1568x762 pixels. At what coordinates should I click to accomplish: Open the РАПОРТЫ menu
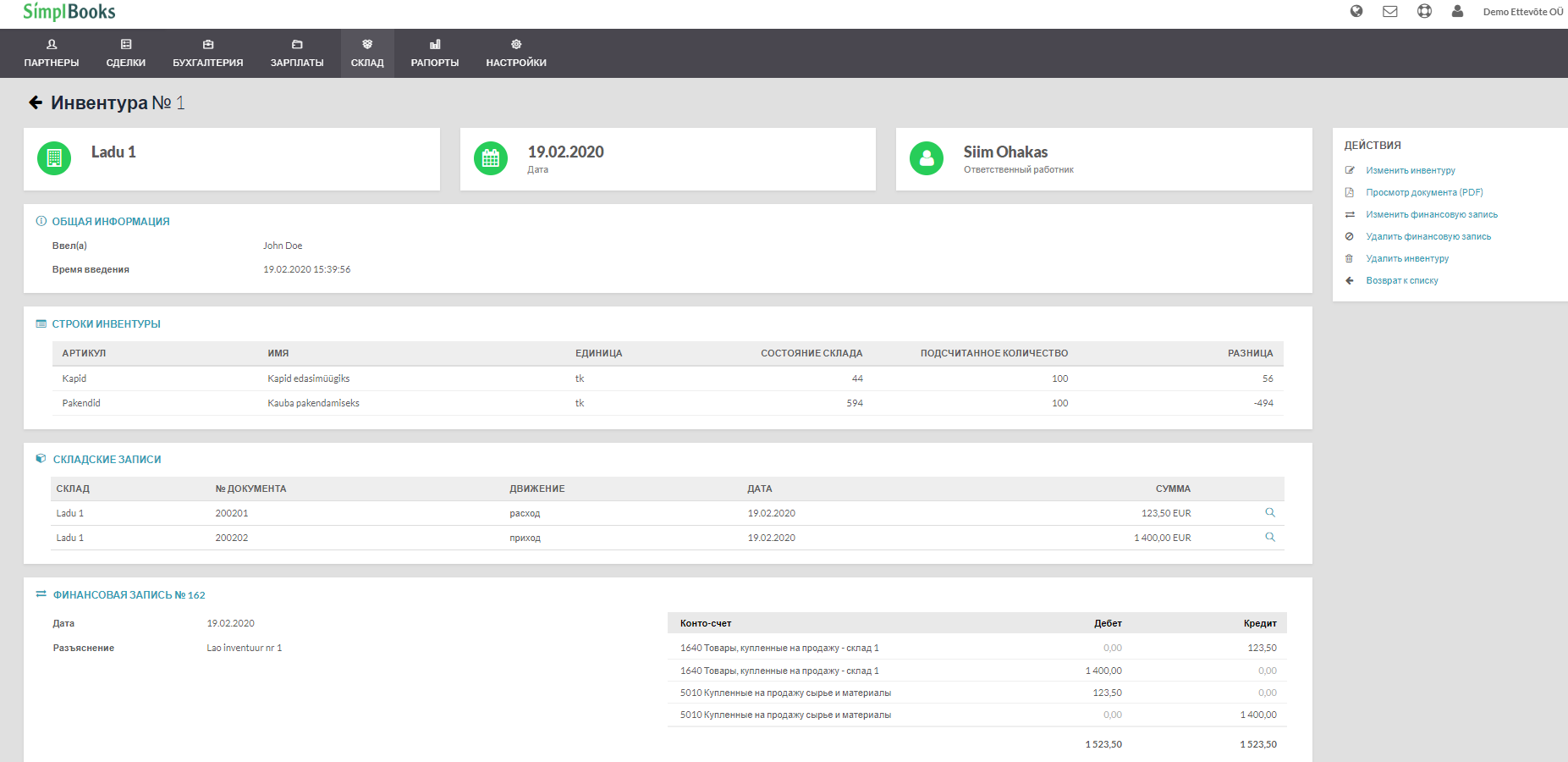(x=435, y=53)
